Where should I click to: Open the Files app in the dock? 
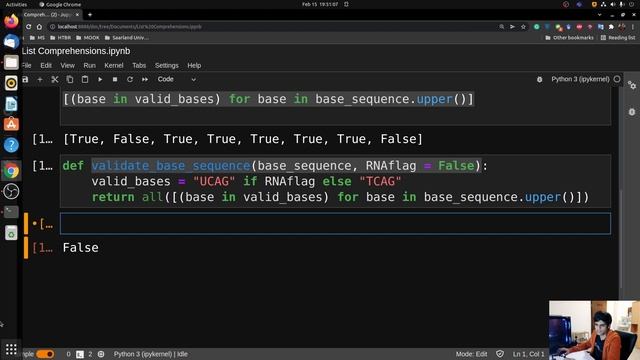click(x=11, y=62)
